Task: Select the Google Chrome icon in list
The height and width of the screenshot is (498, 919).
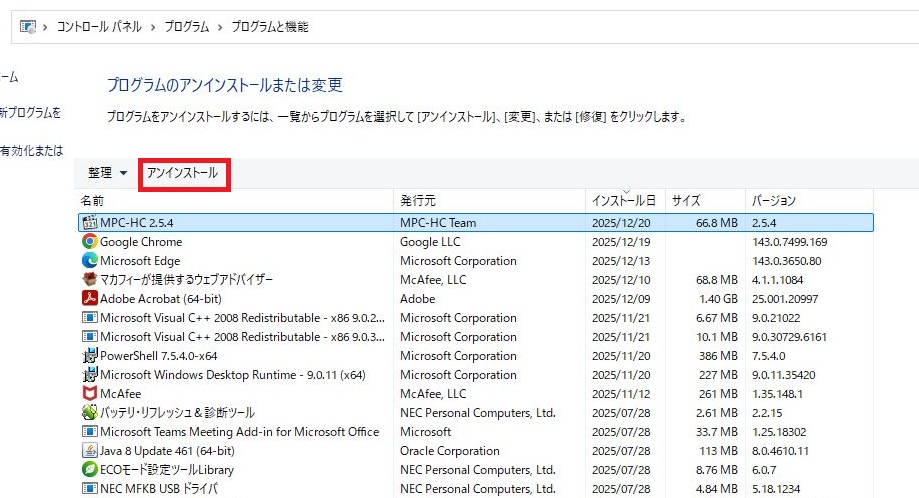Action: coord(89,241)
